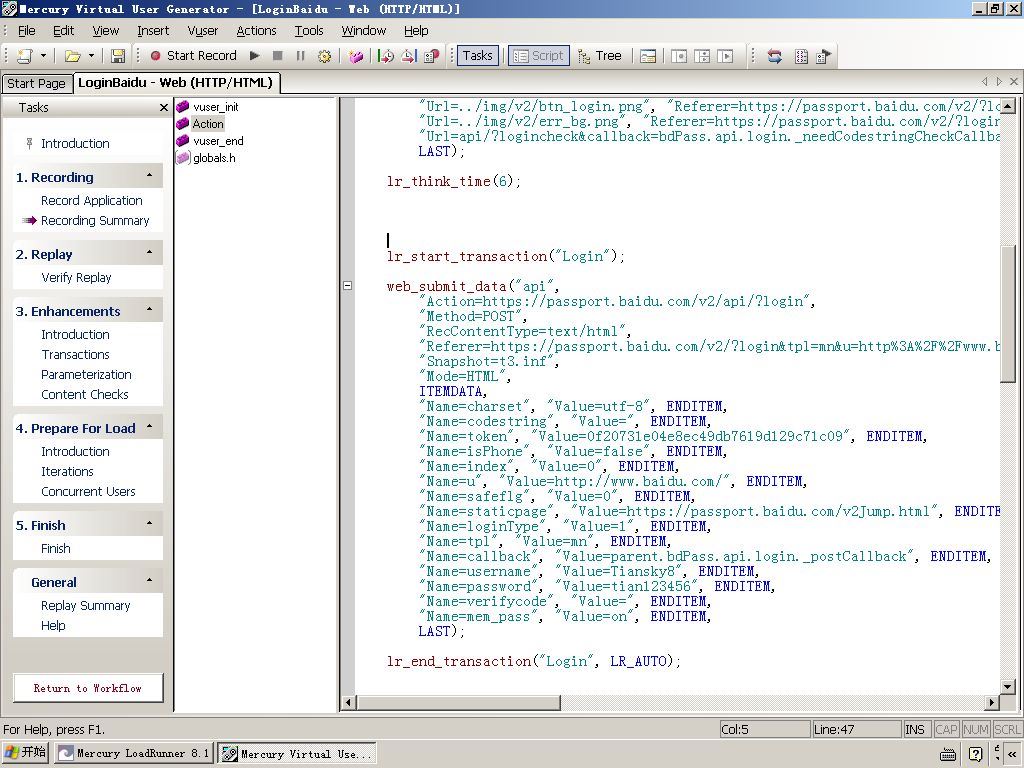This screenshot has width=1024, height=768.
Task: Open the View menu
Action: tap(105, 31)
